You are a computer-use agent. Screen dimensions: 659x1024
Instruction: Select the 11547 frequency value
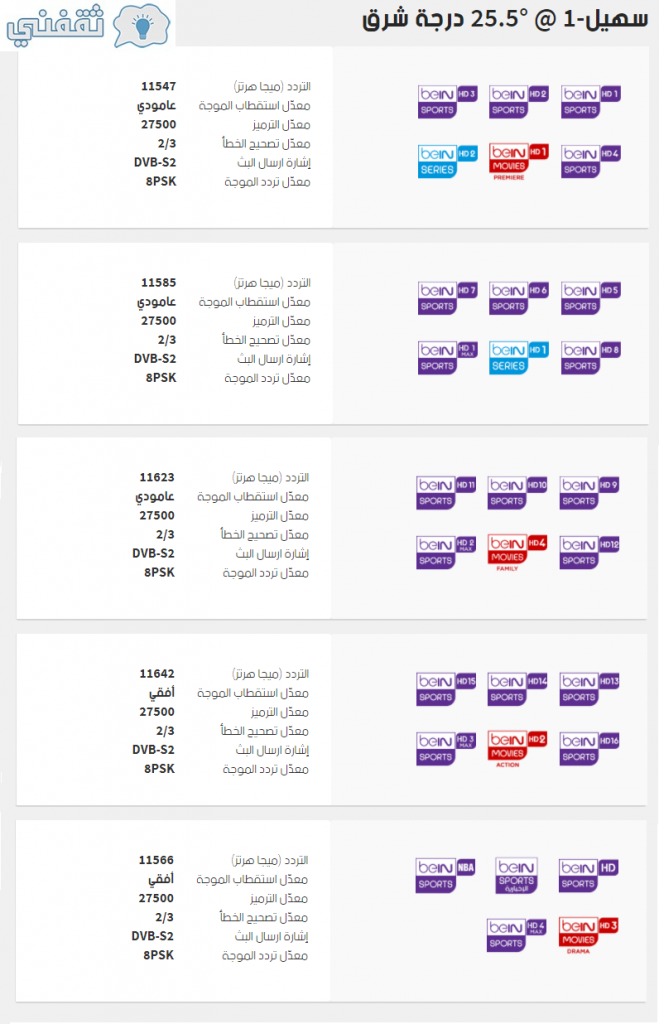[x=158, y=86]
